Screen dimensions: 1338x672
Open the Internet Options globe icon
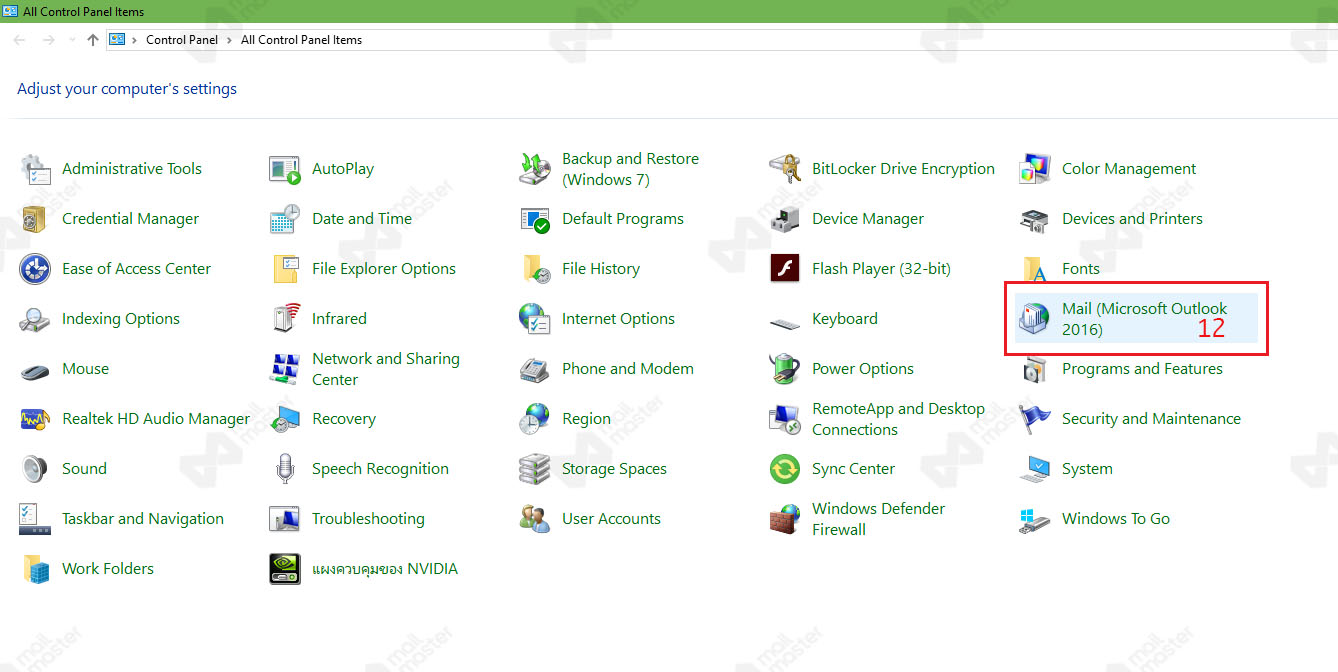[x=534, y=319]
